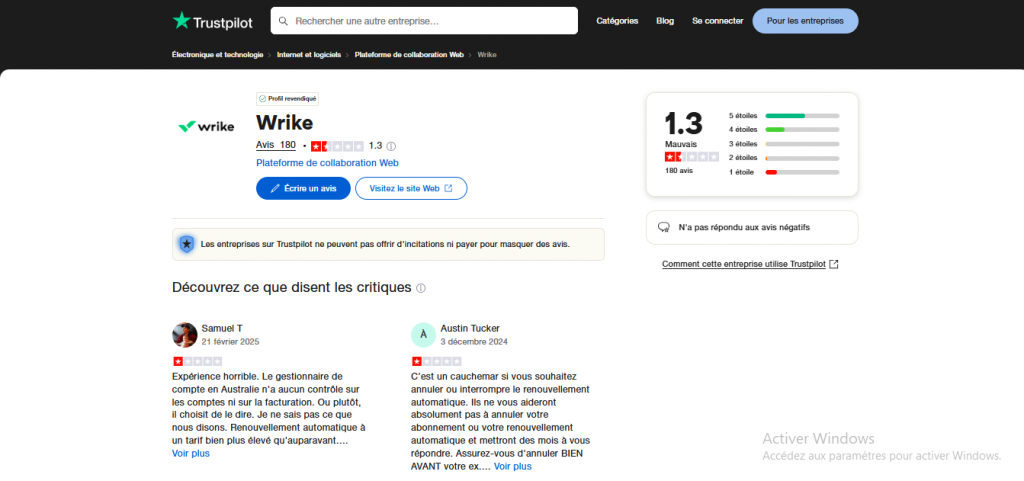Click the star rating beside Avis 180
1024x481 pixels.
pyautogui.click(x=337, y=146)
